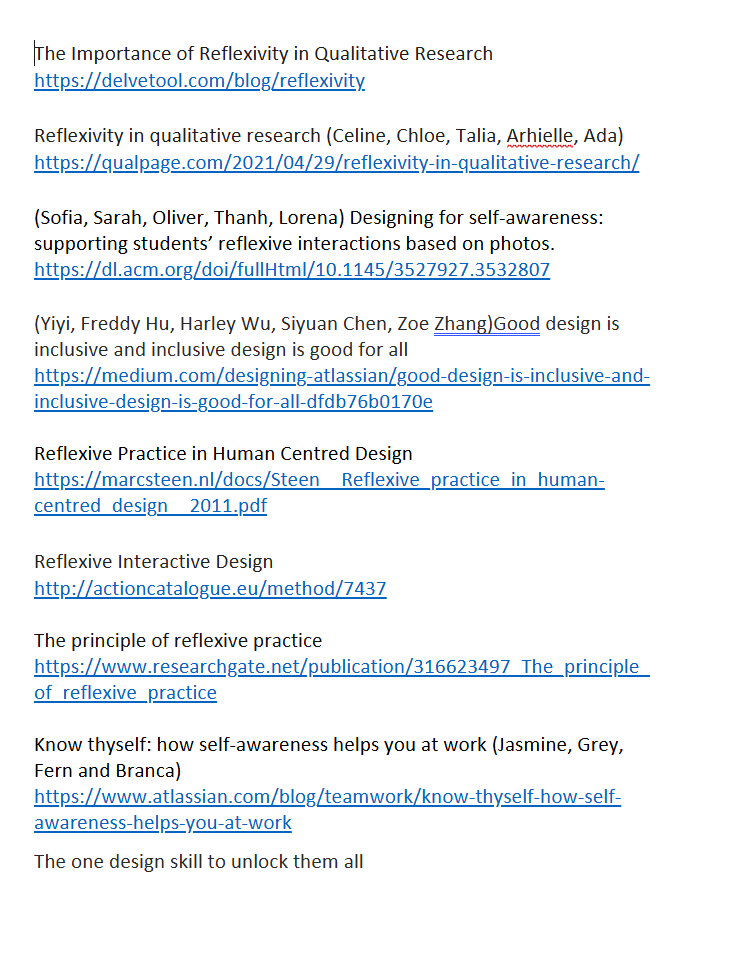
Task: Click the name "Sofia" in parentheses
Action: coord(64,217)
